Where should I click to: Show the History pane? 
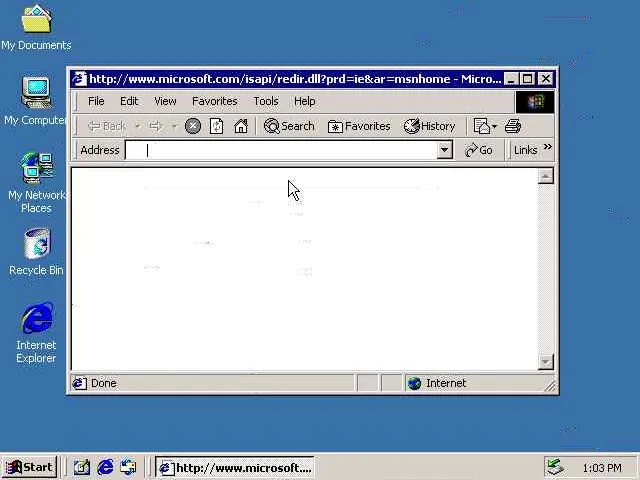[429, 126]
